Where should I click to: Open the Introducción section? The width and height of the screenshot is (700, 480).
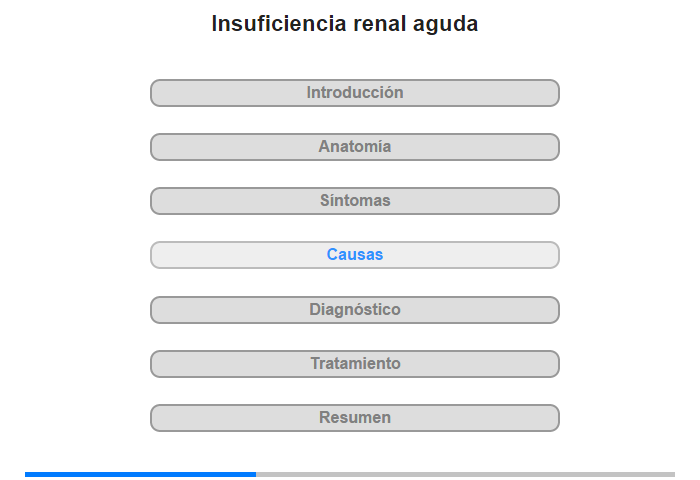[354, 93]
